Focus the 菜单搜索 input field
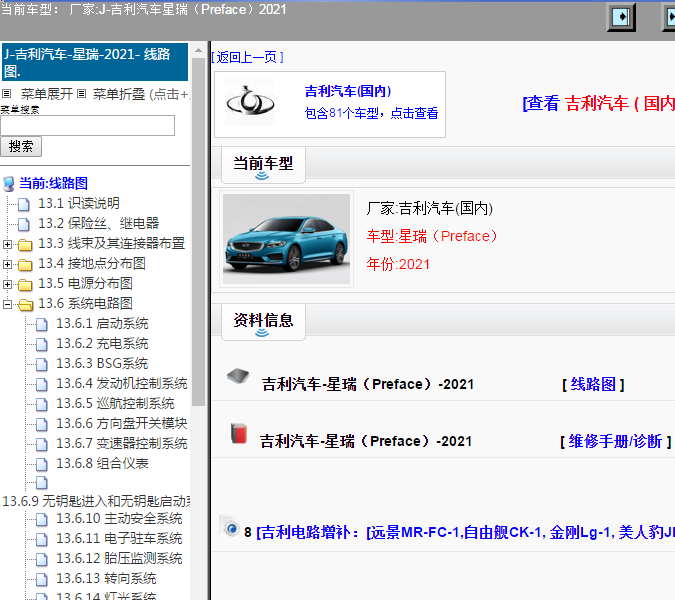This screenshot has width=675, height=600. click(x=87, y=125)
